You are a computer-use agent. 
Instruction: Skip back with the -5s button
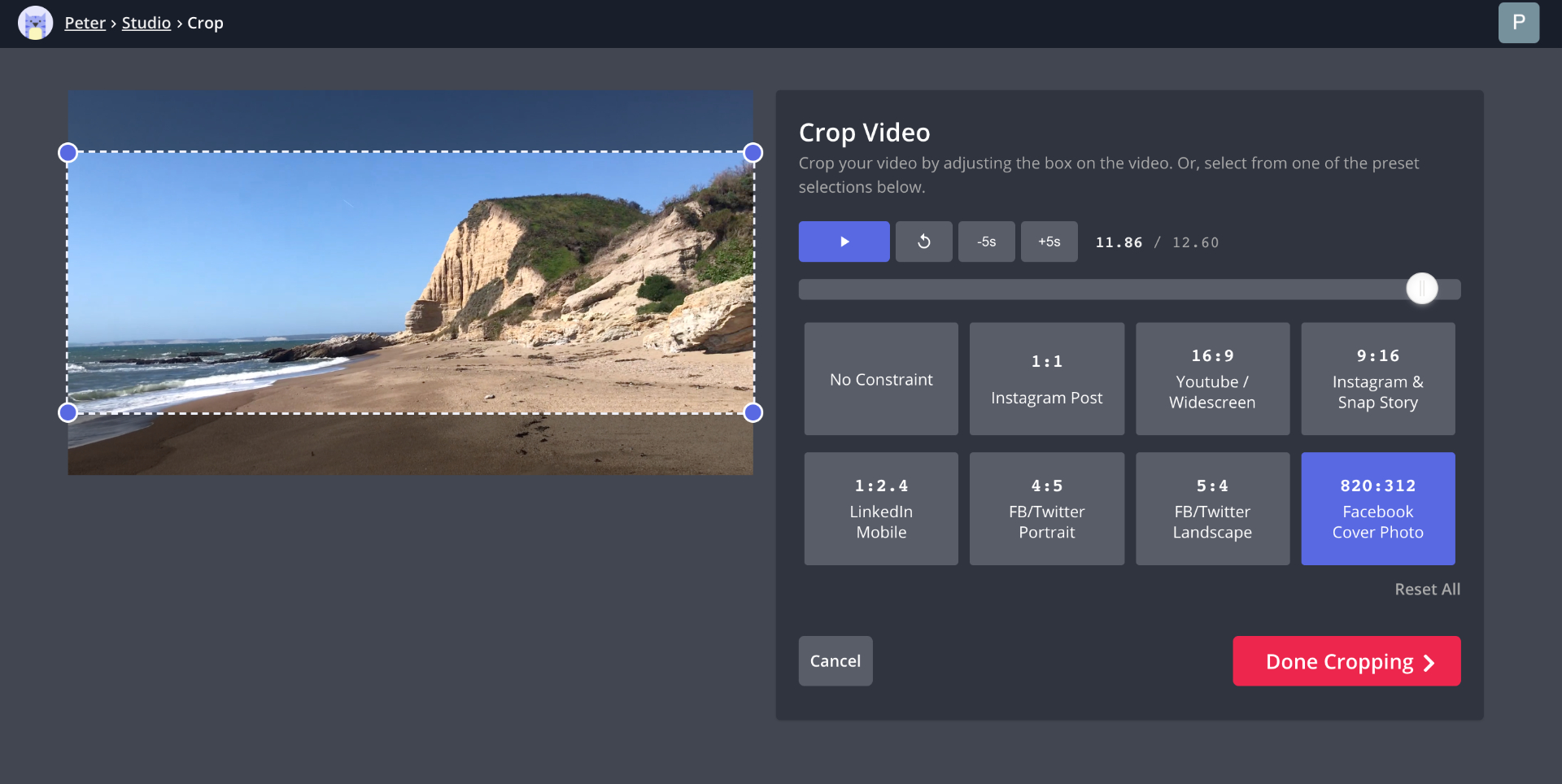click(986, 242)
